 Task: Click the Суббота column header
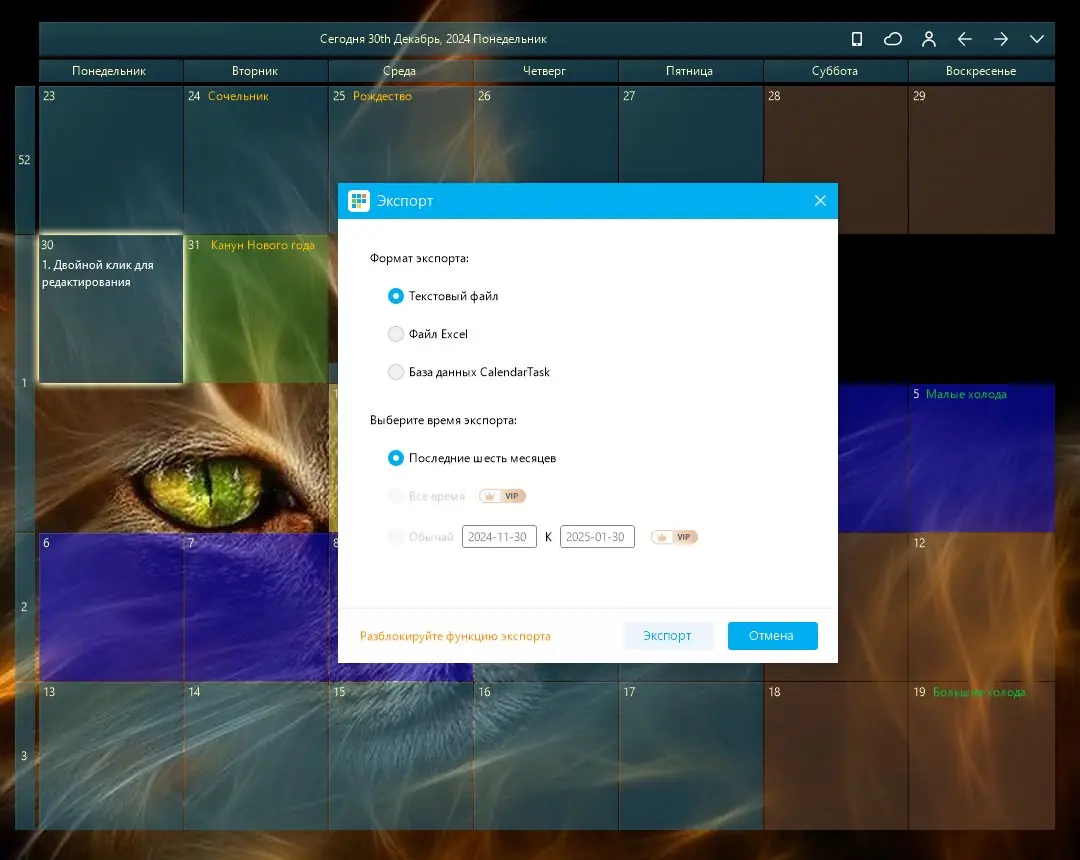pyautogui.click(x=835, y=71)
